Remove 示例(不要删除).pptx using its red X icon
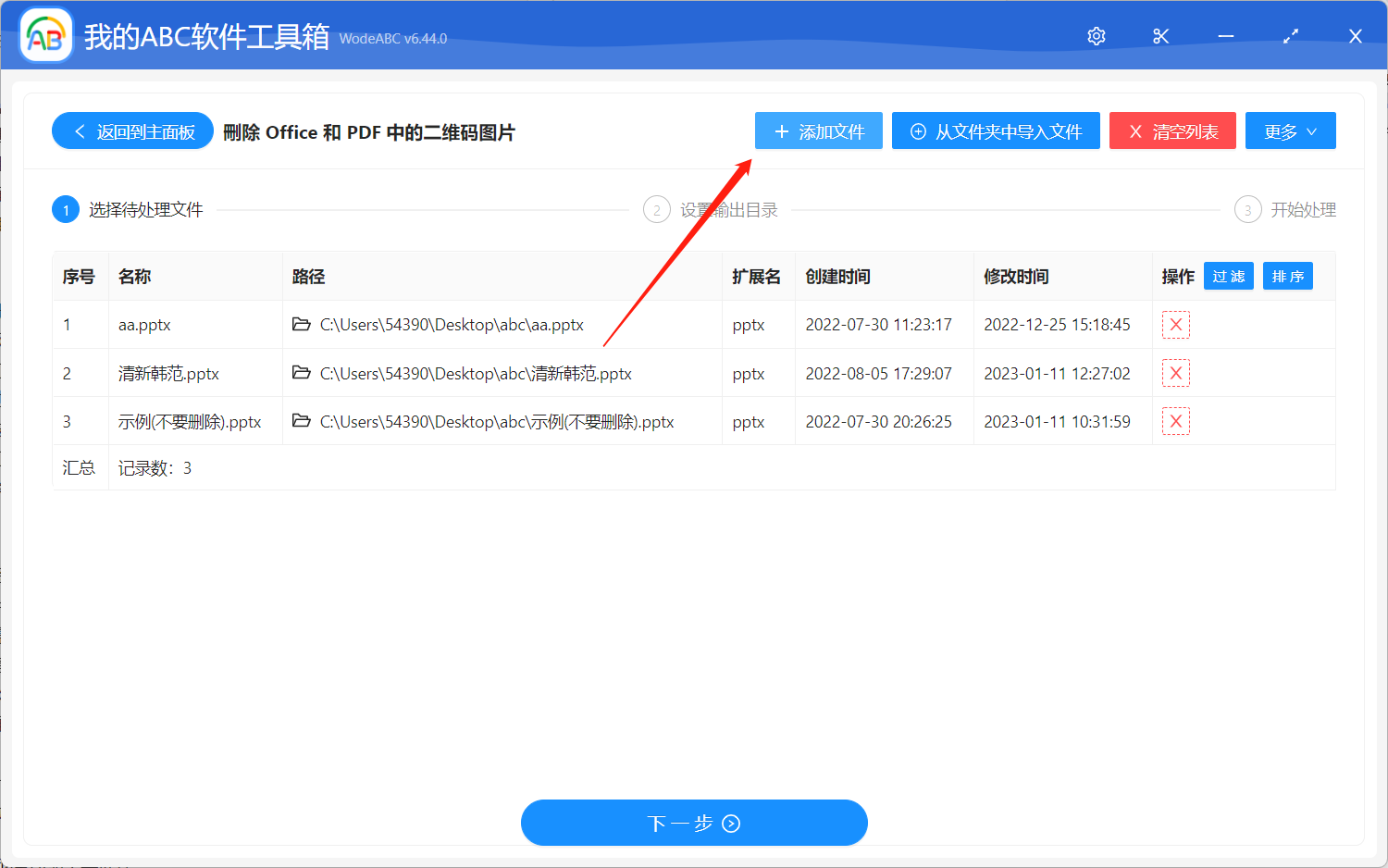Image resolution: width=1388 pixels, height=868 pixels. 1175,421
